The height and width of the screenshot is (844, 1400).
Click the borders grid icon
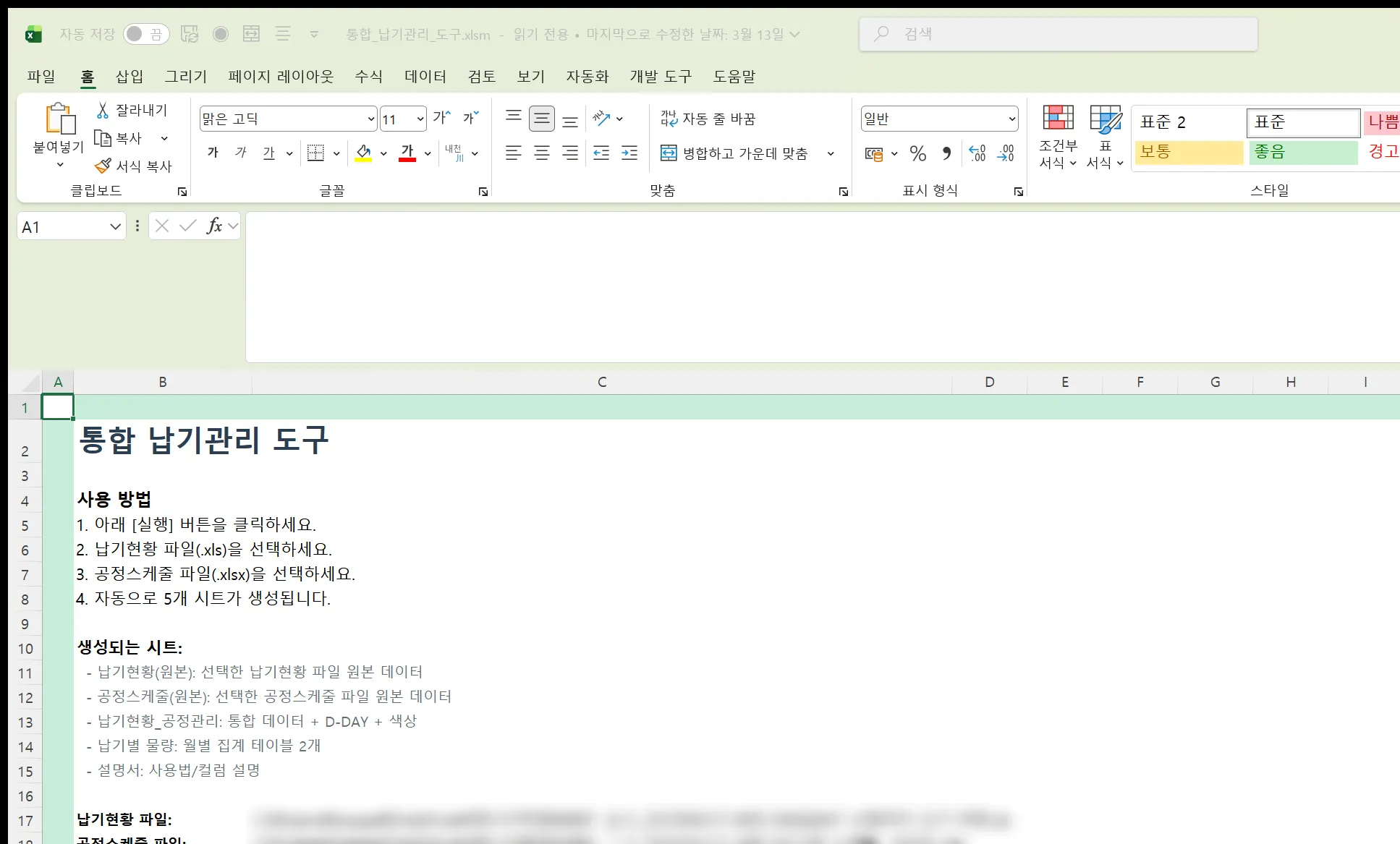[315, 153]
